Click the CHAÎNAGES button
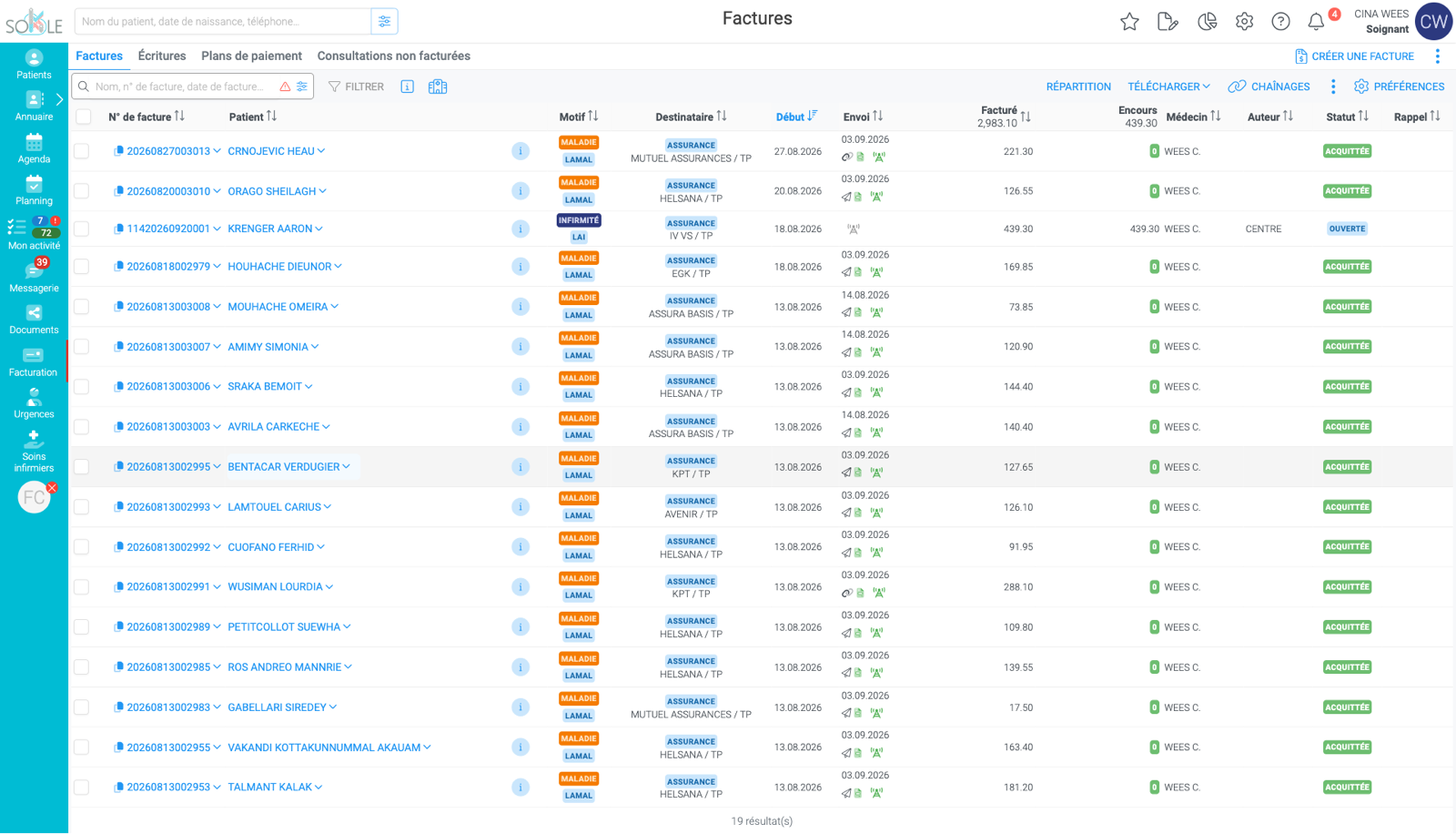 coord(1269,86)
